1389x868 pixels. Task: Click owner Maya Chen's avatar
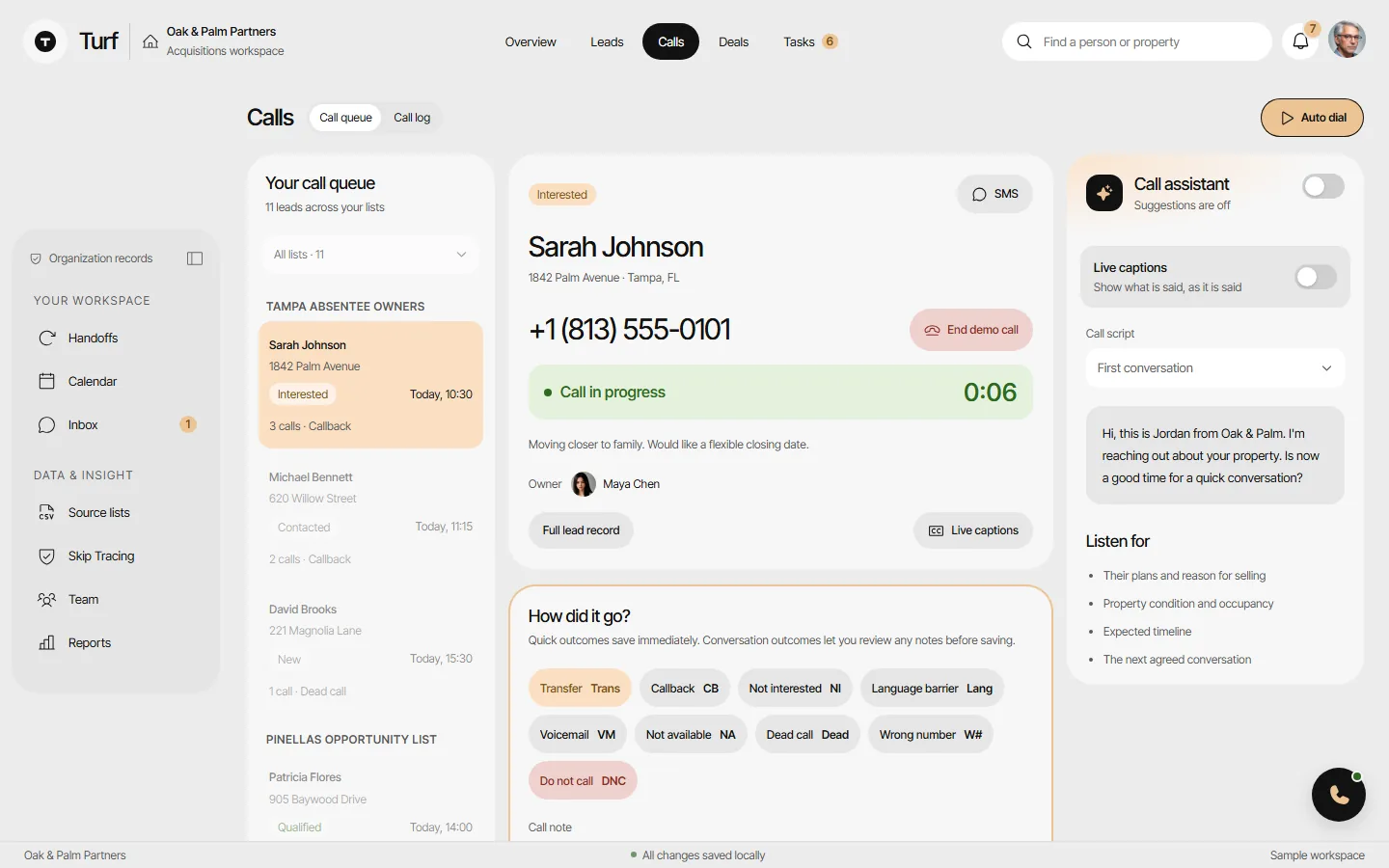[x=584, y=484]
